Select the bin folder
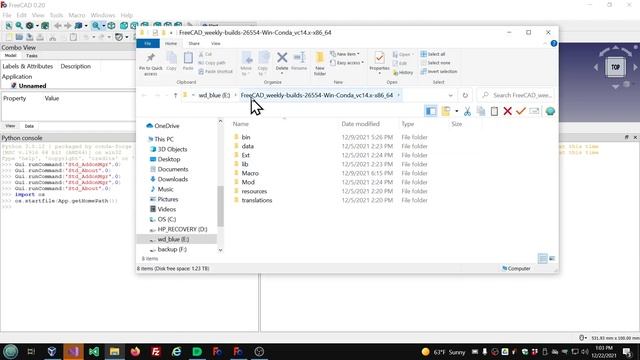 [246, 137]
